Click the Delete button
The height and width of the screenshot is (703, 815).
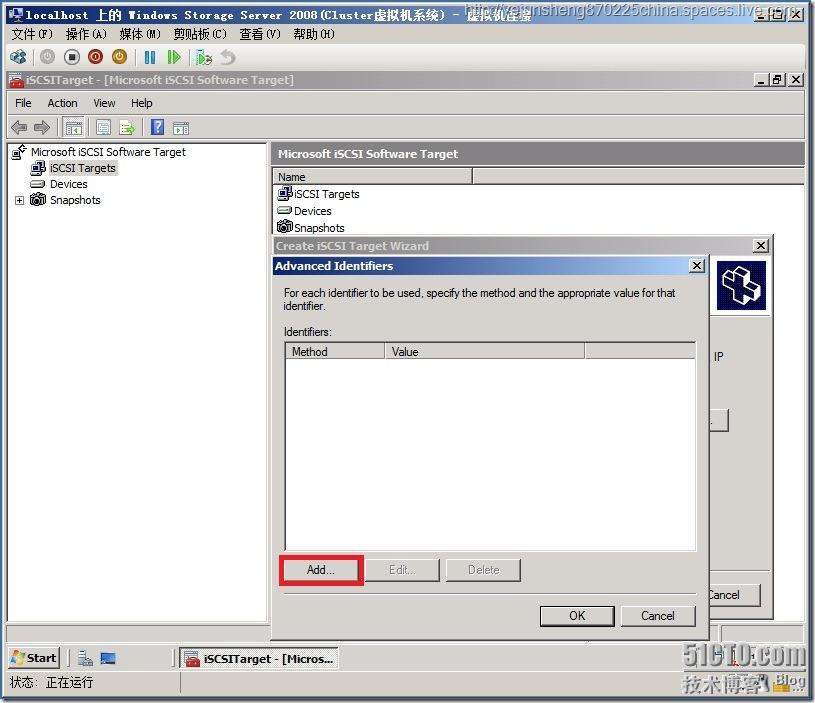coord(483,570)
